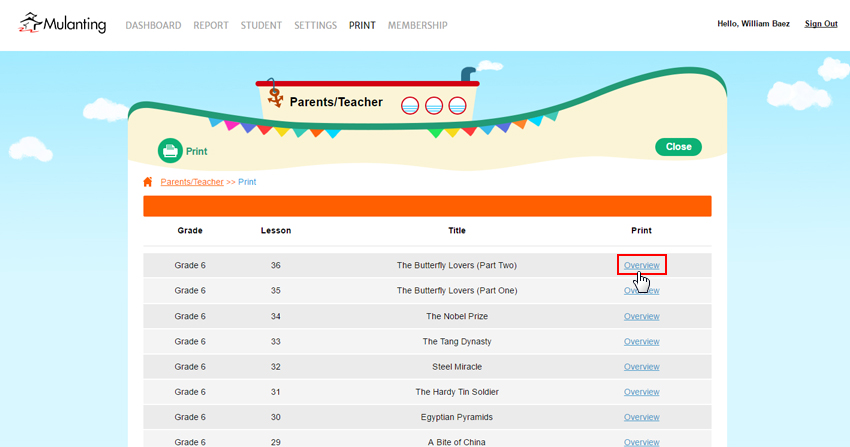This screenshot has height=447, width=850.
Task: Click lesson number 34
Action: 276,316
